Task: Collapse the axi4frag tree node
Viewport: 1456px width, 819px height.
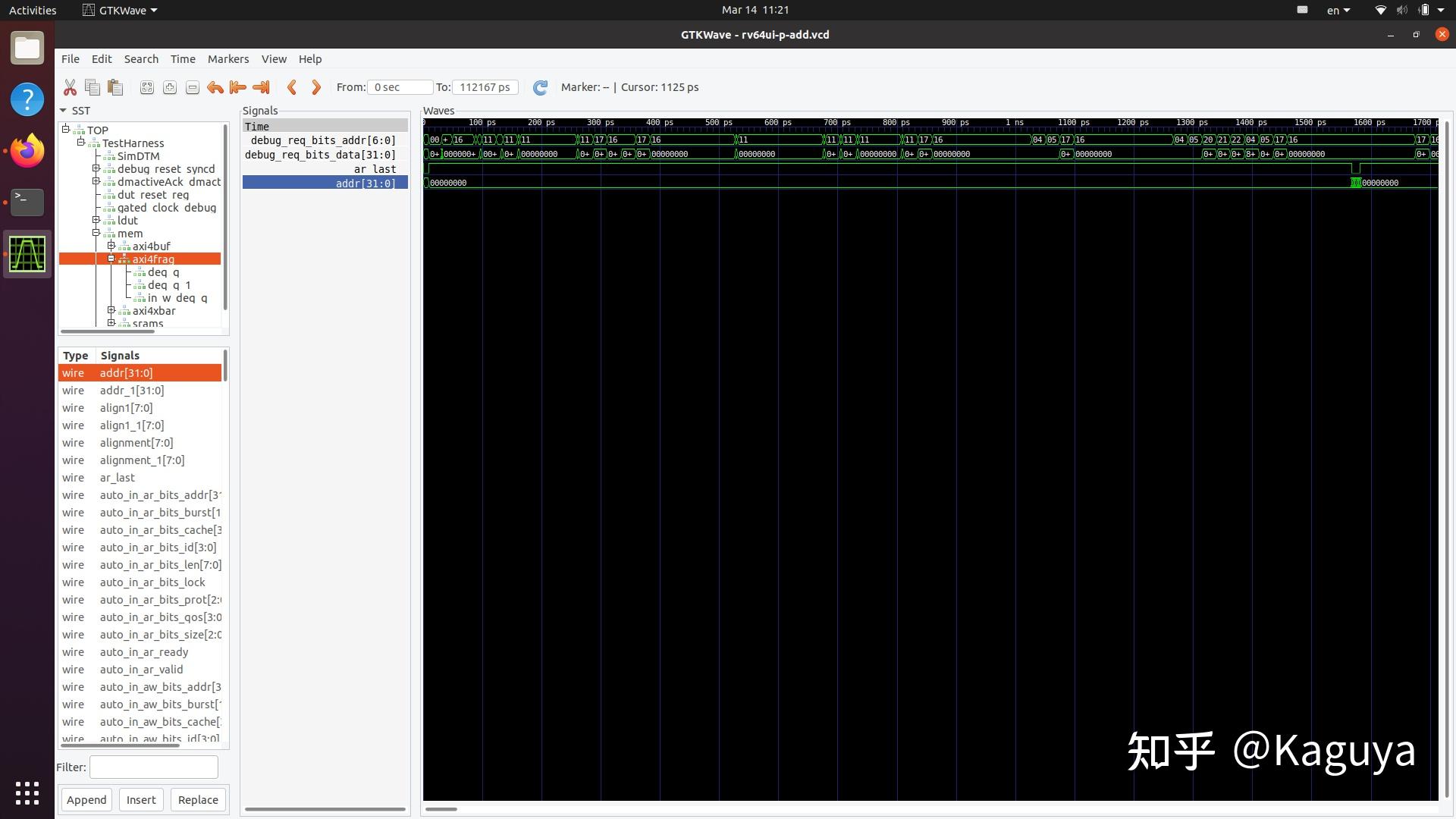Action: pyautogui.click(x=111, y=259)
